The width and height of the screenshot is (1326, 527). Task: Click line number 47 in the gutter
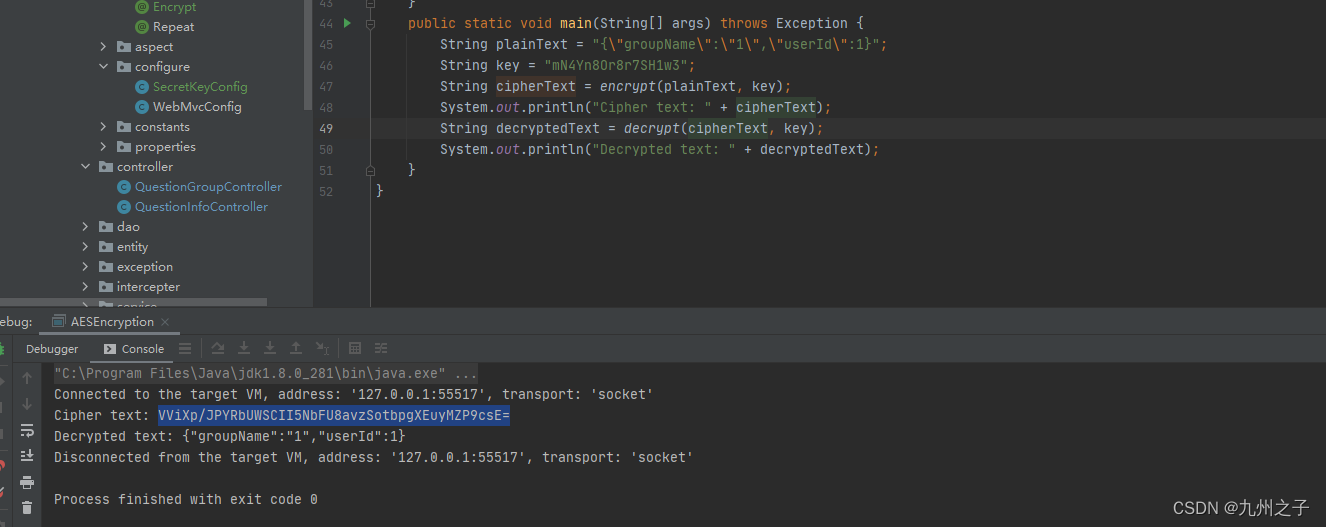(x=326, y=86)
